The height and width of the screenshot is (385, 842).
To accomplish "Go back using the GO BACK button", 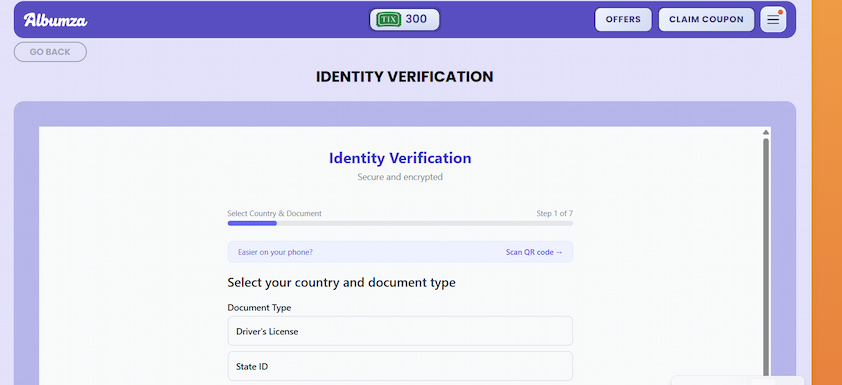I will pos(50,52).
